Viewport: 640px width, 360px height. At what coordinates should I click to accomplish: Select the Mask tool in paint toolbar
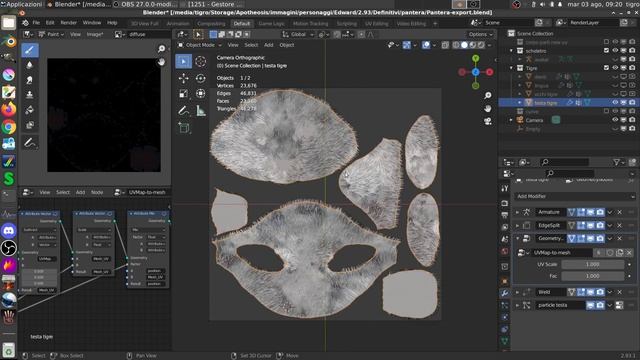tap(29, 125)
